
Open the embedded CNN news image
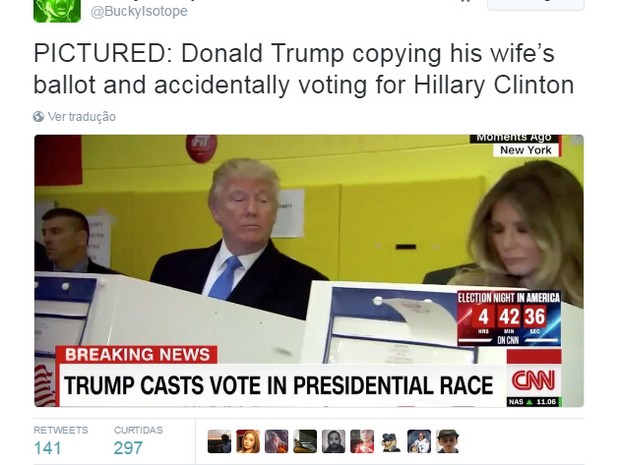[309, 271]
